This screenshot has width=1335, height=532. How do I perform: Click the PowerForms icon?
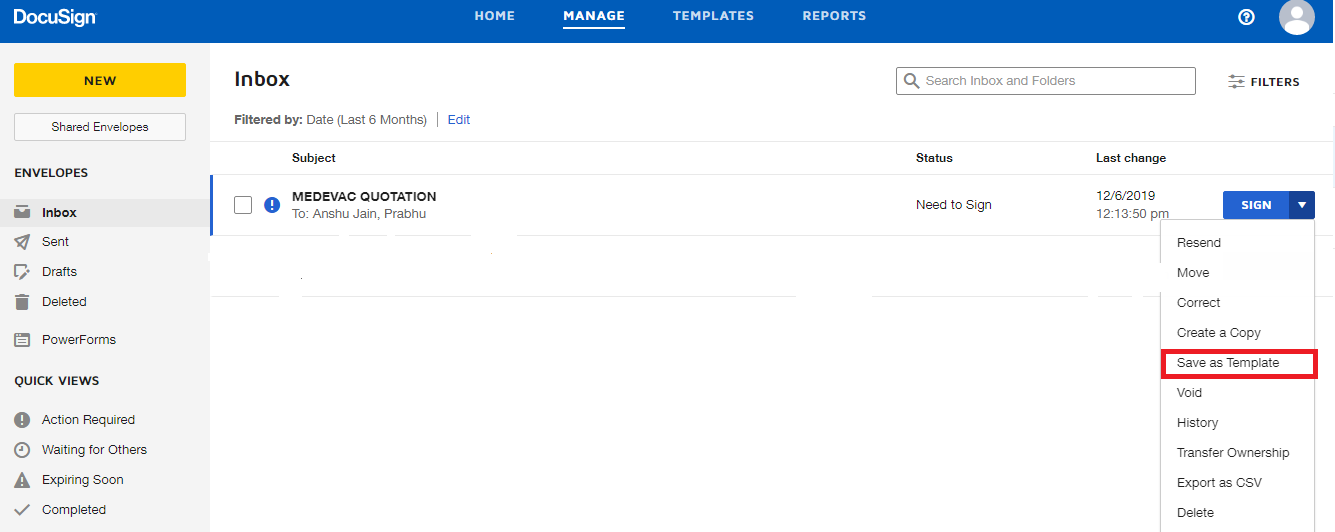(22, 340)
